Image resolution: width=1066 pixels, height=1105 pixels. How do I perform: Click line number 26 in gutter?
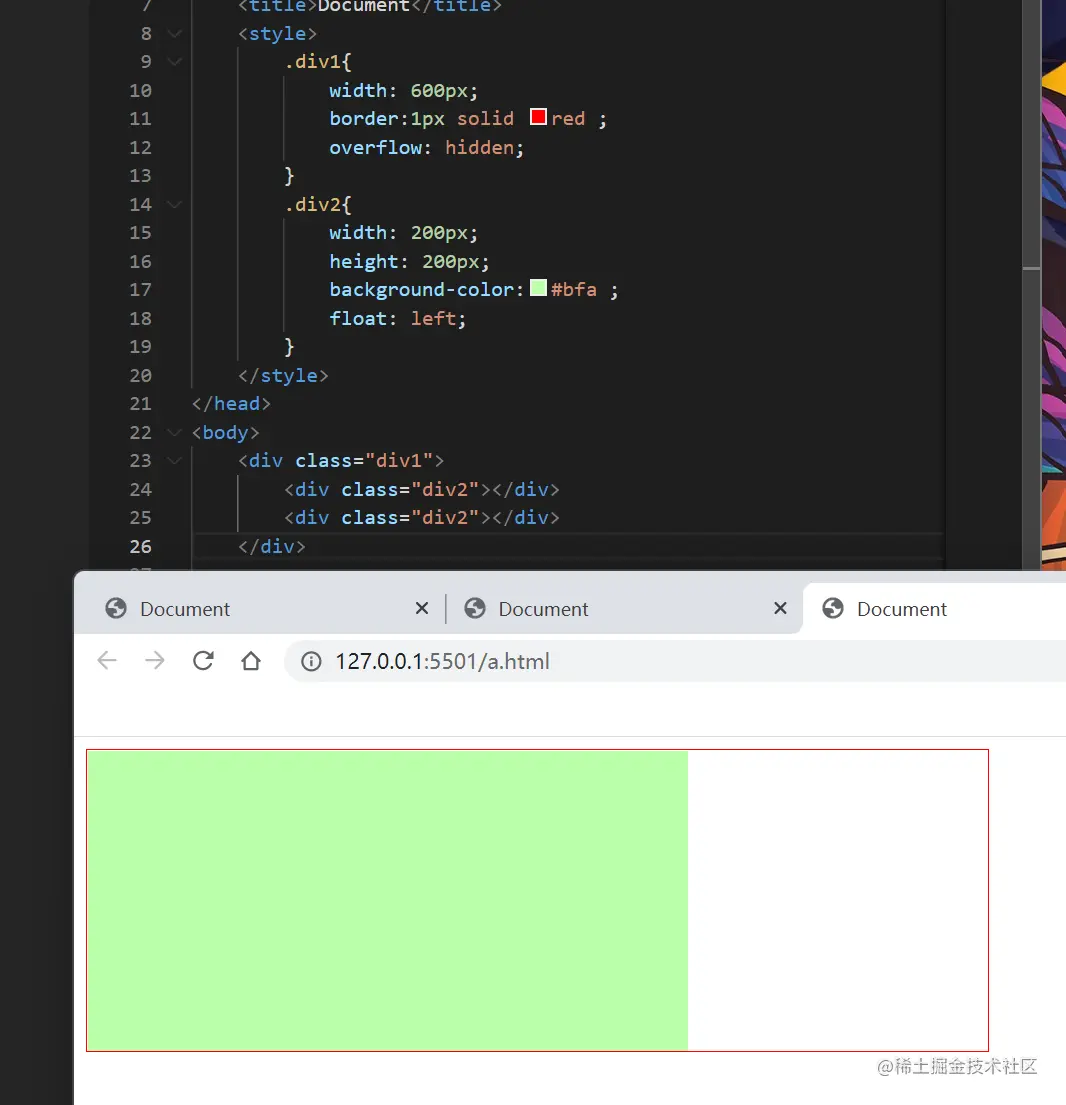pyautogui.click(x=140, y=547)
